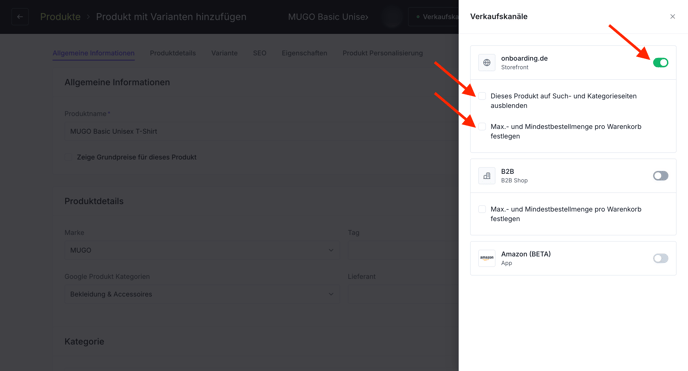Click the Produktname input field
This screenshot has height=371, width=688.
coord(261,131)
